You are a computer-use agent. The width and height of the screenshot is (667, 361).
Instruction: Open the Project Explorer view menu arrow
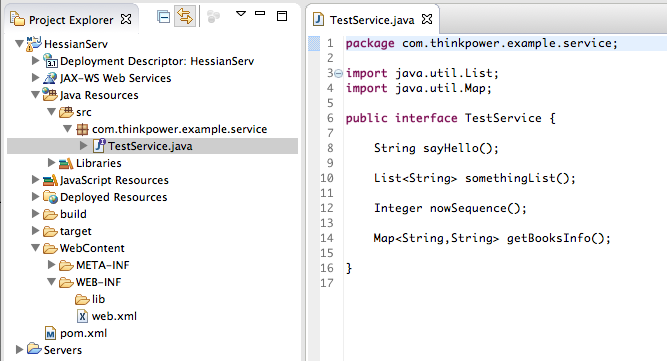(241, 14)
